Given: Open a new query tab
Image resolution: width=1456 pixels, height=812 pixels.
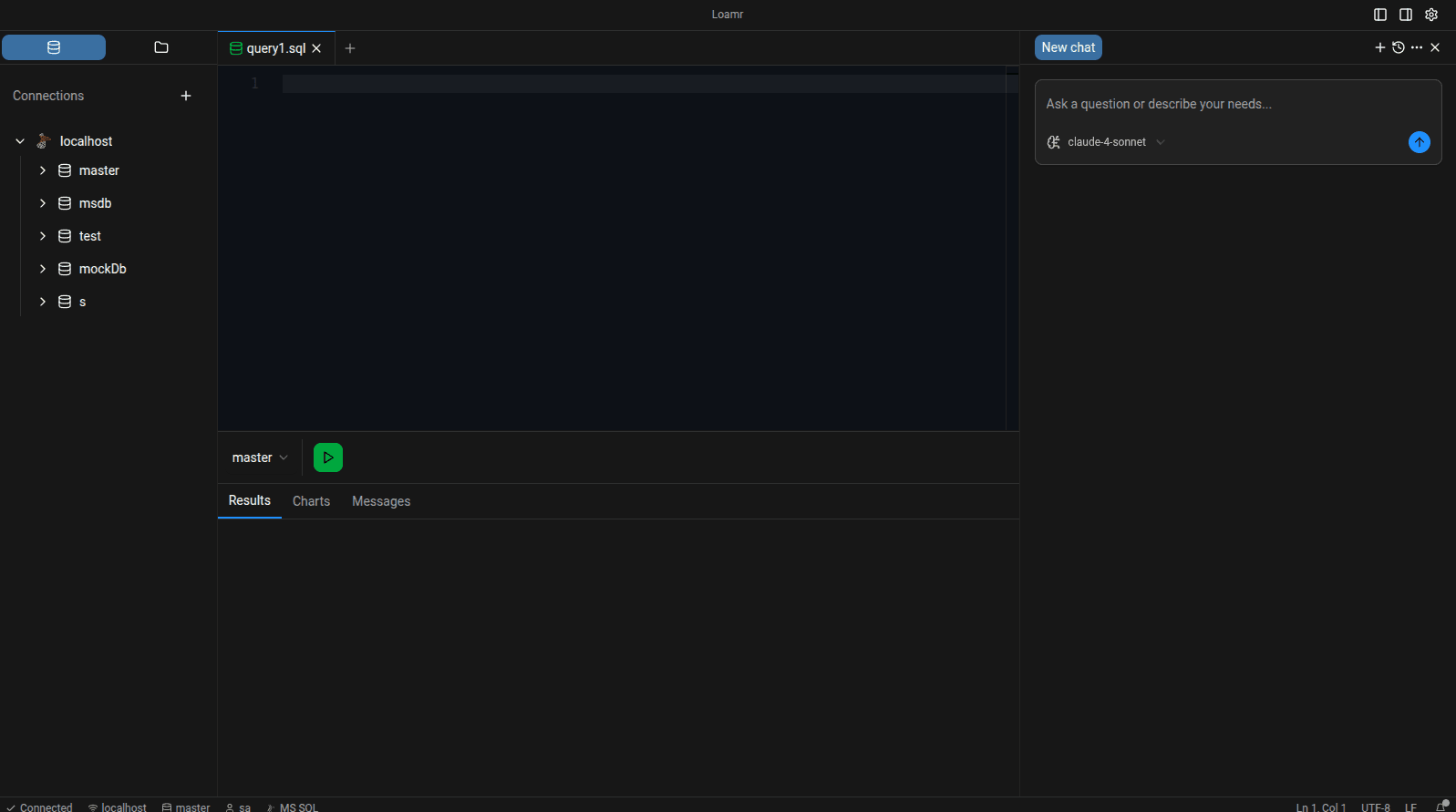Looking at the screenshot, I should point(350,48).
